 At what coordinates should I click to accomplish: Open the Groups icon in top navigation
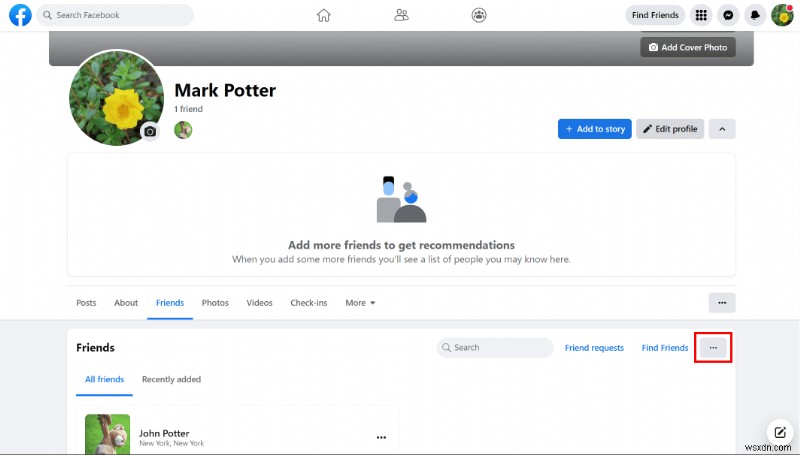pyautogui.click(x=479, y=15)
